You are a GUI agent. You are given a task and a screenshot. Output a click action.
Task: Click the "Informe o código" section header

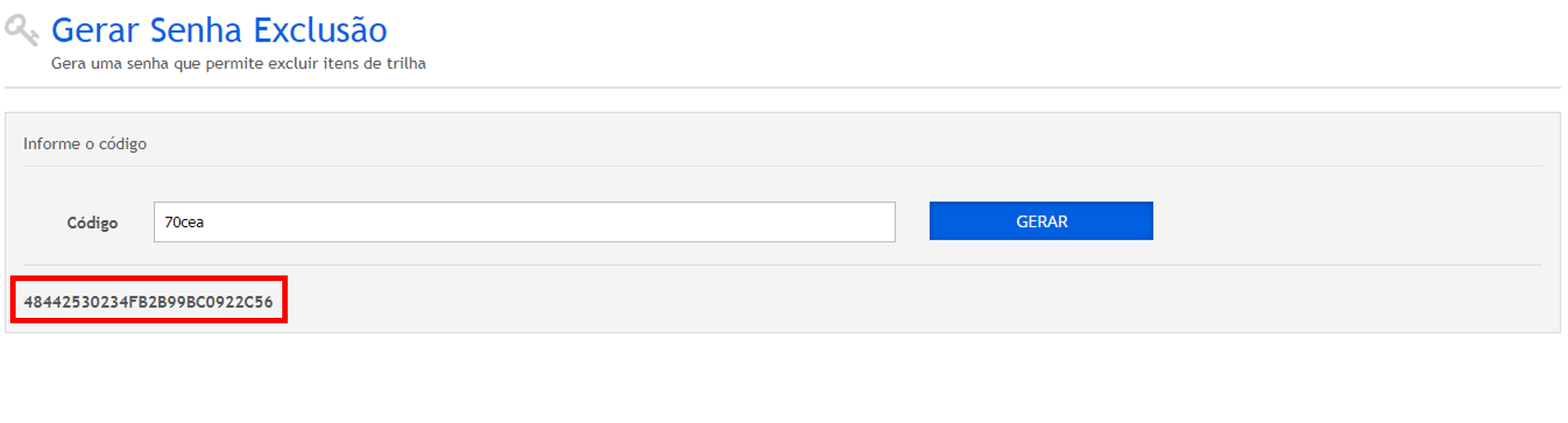pos(85,144)
